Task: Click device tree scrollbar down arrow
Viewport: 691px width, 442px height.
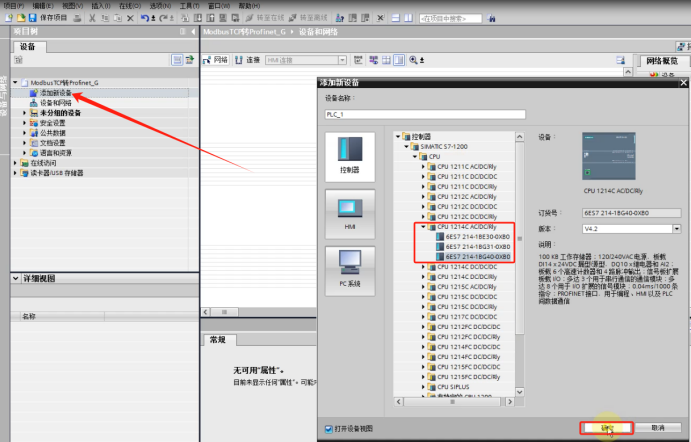Action: [520, 392]
